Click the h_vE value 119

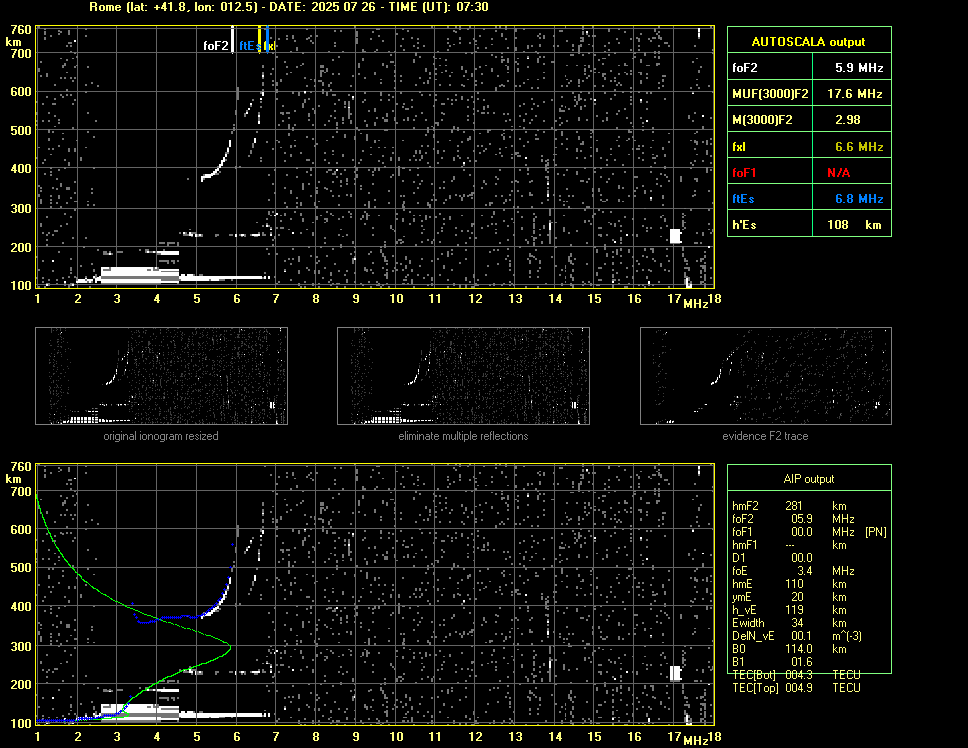[795, 610]
